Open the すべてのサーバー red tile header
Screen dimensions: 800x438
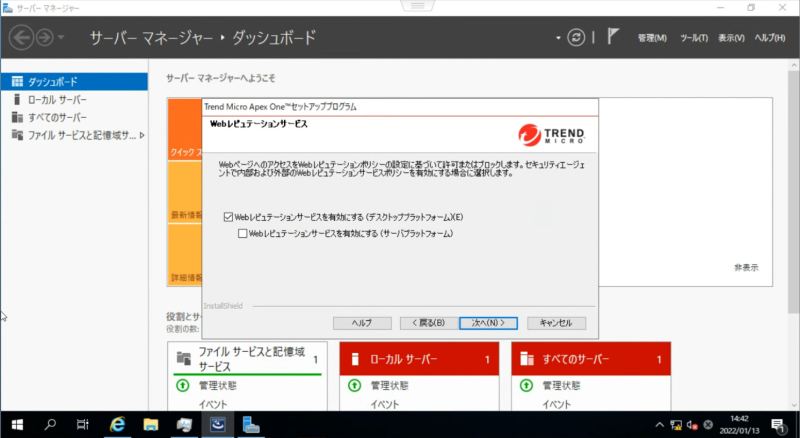click(x=591, y=359)
